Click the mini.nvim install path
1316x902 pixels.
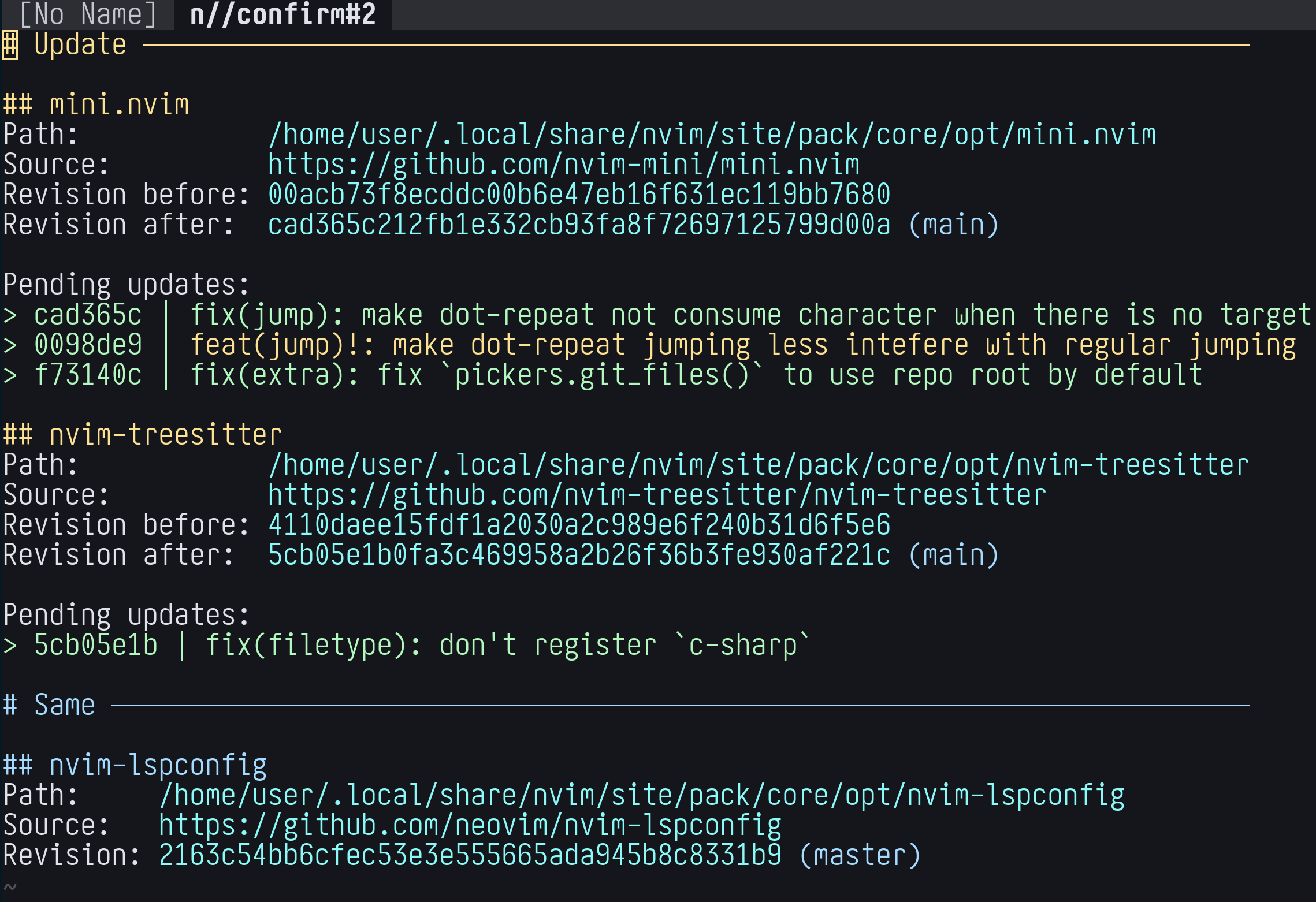(x=712, y=135)
